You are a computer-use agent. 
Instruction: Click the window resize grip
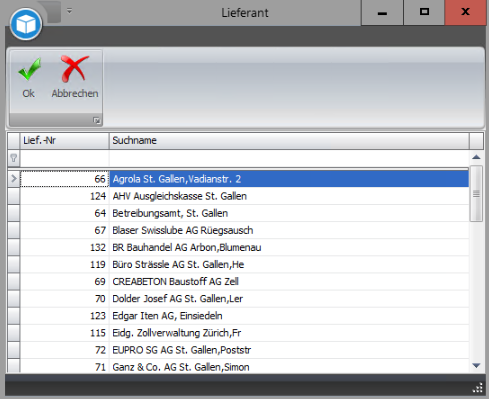[x=478, y=388]
